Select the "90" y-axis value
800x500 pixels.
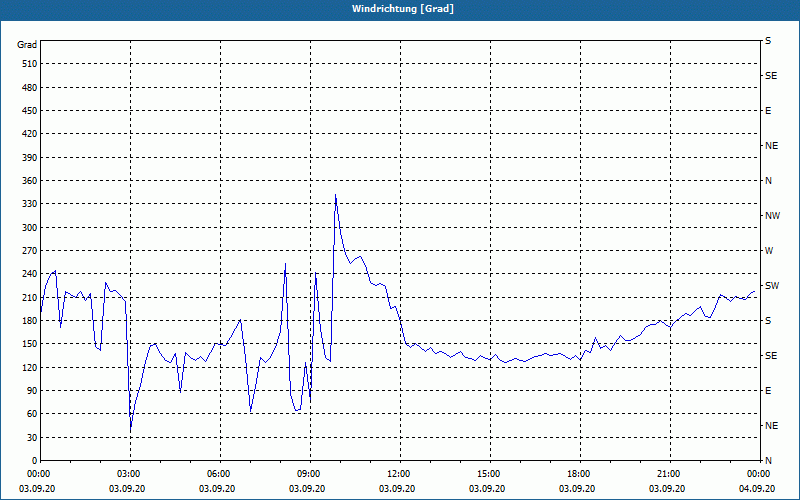point(32,391)
